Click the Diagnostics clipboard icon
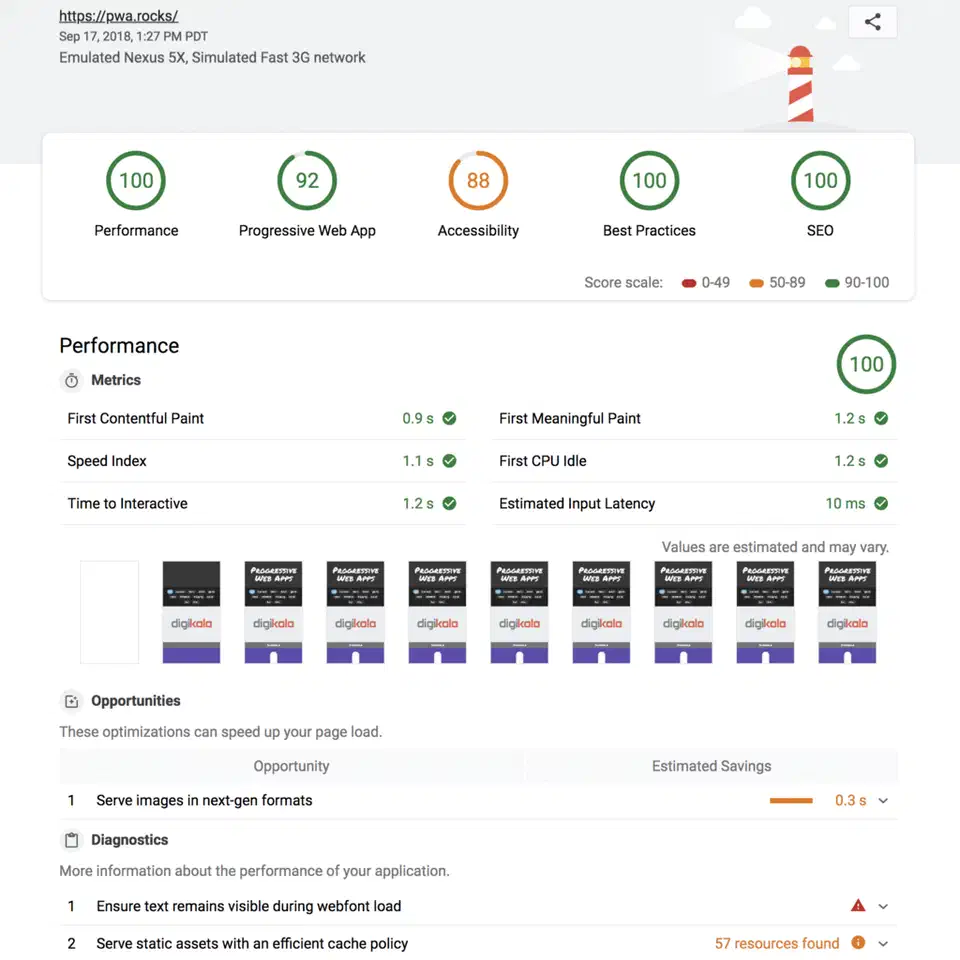Screen dimensions: 960x960 click(x=70, y=839)
